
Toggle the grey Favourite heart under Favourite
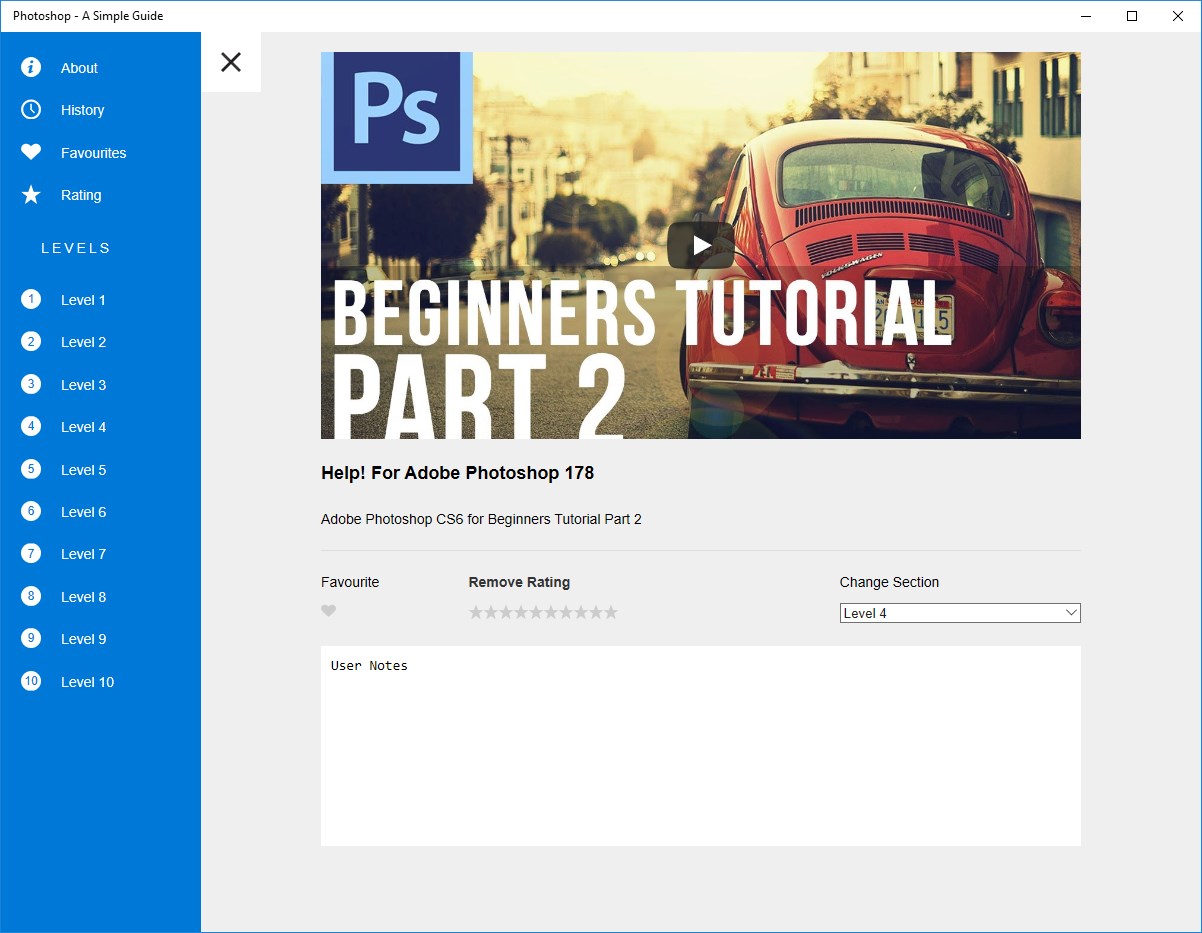point(328,611)
